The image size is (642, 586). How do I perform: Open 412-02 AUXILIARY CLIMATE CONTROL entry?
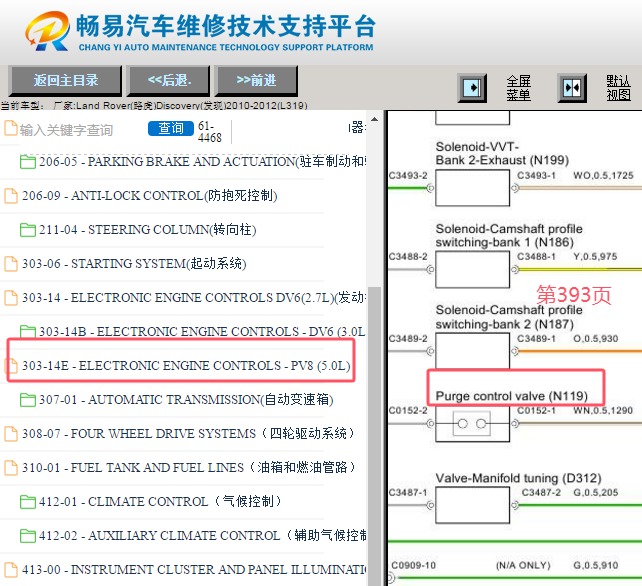202,535
